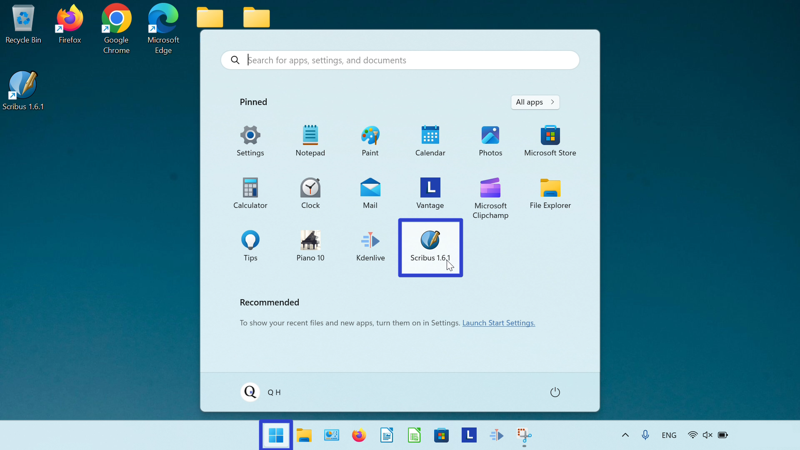This screenshot has width=800, height=450.
Task: Open the Mail app
Action: (x=370, y=193)
